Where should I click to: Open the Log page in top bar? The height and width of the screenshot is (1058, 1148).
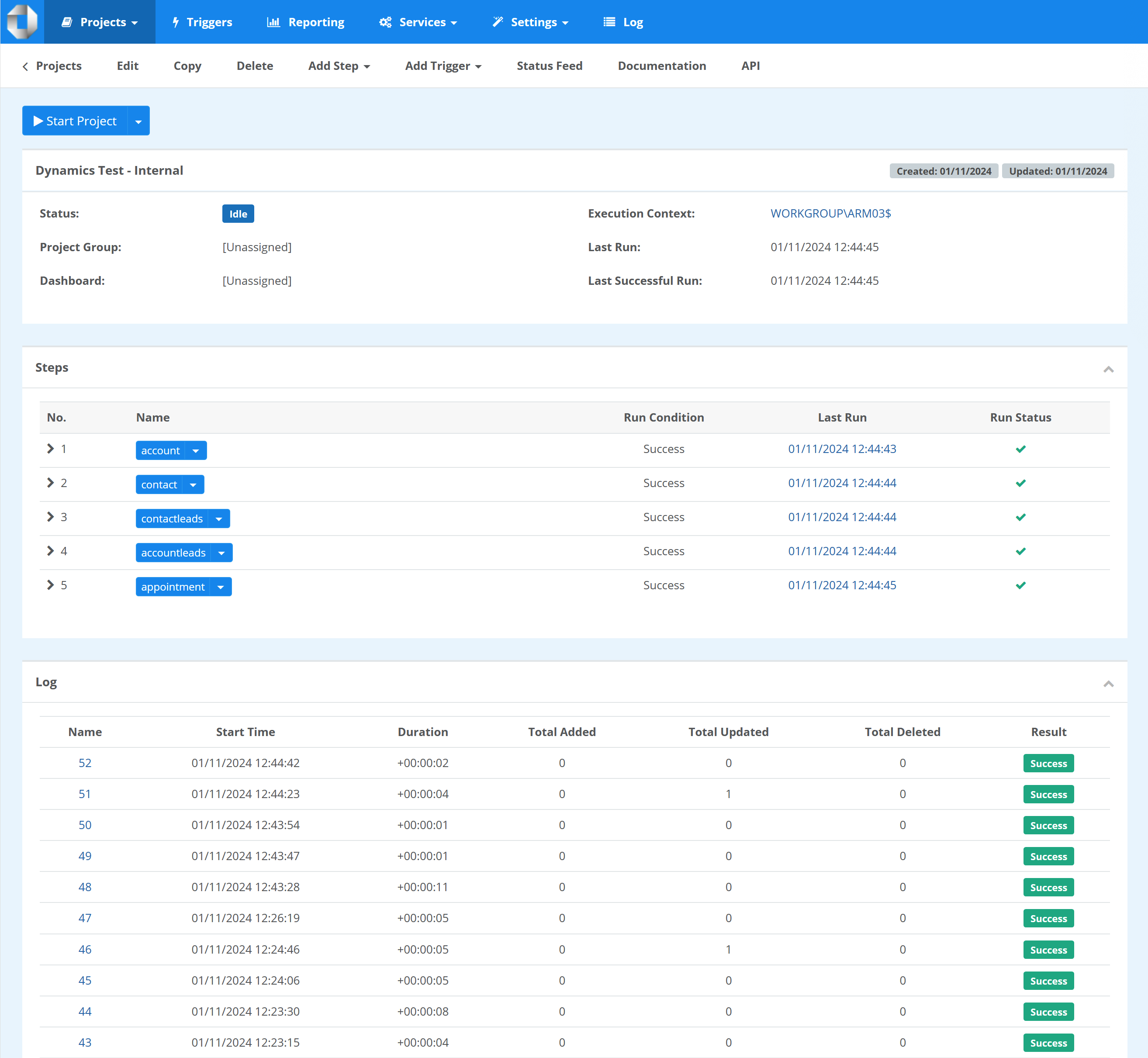coord(623,22)
